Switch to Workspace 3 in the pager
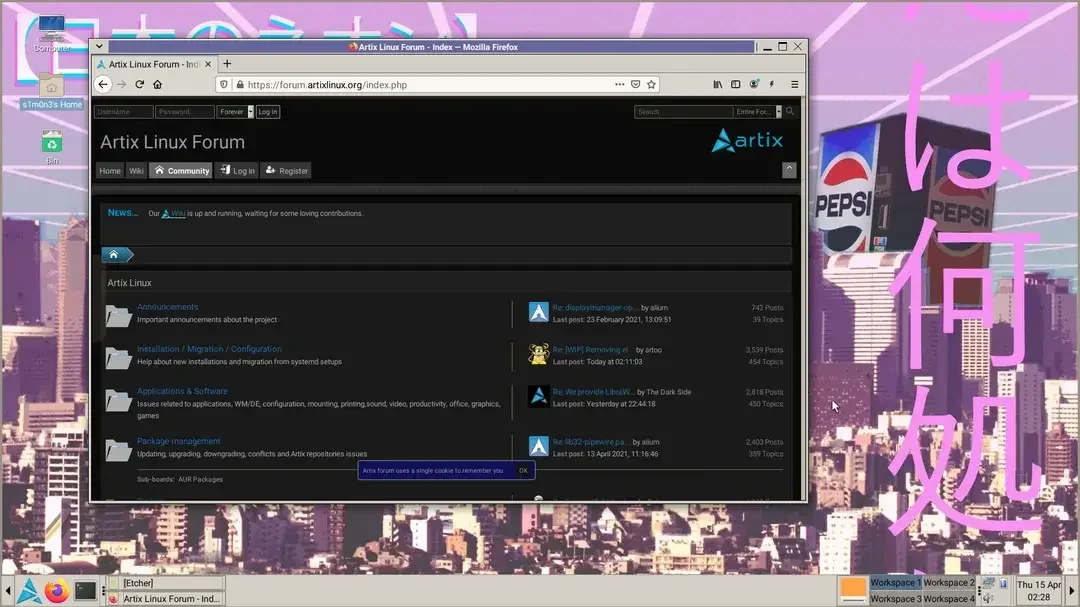 pos(894,599)
